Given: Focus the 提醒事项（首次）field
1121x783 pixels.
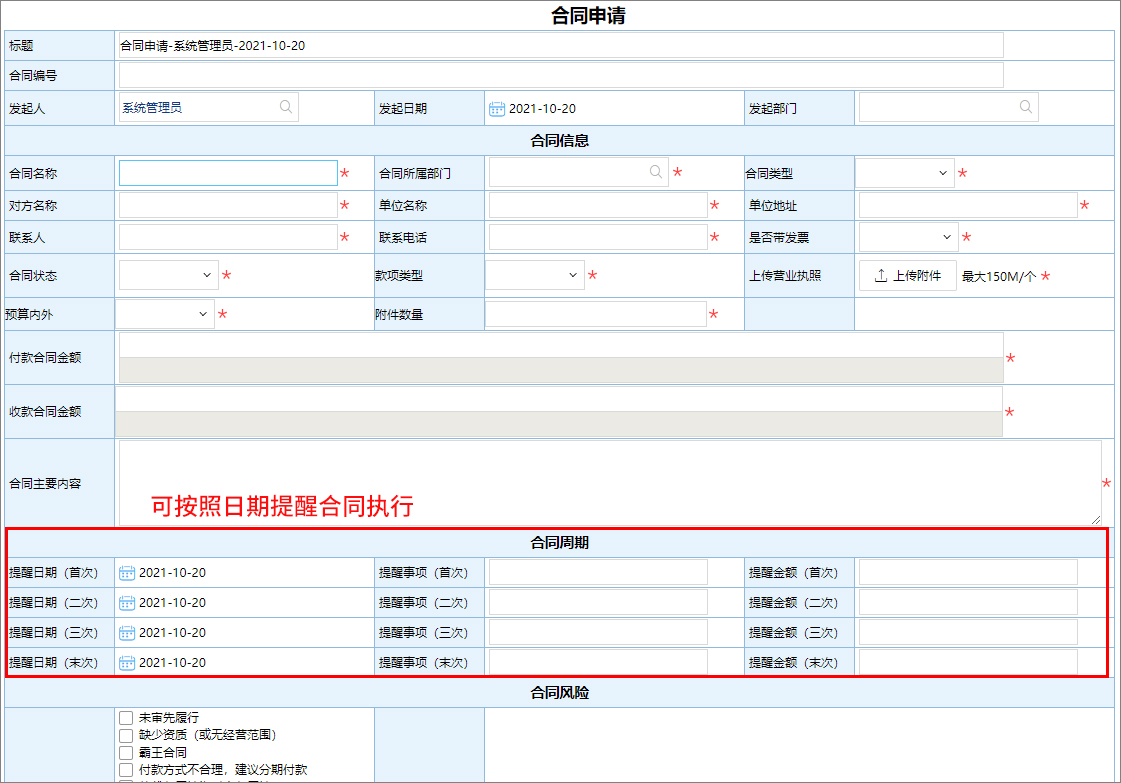Looking at the screenshot, I should 598,573.
